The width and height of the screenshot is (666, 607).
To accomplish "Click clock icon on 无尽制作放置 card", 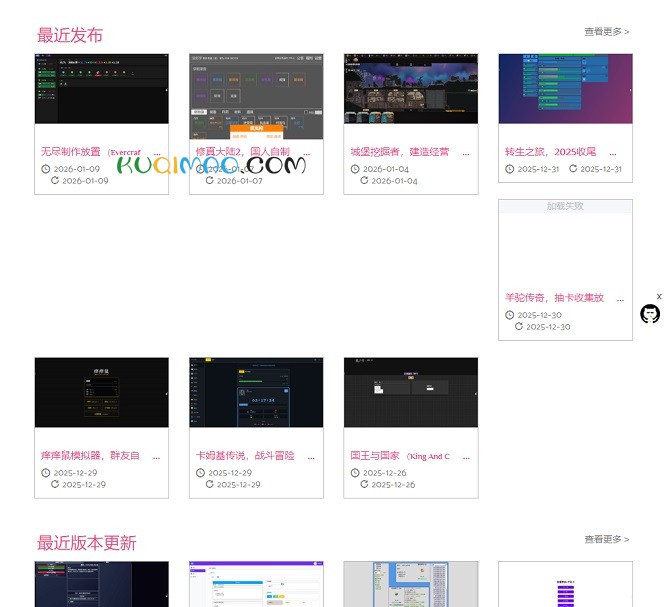I will (45, 169).
